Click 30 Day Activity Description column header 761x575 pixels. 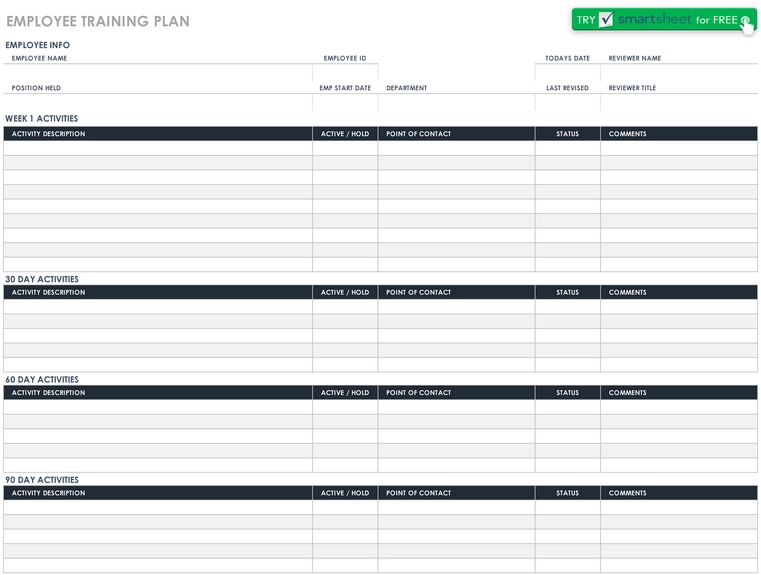pyautogui.click(x=158, y=292)
